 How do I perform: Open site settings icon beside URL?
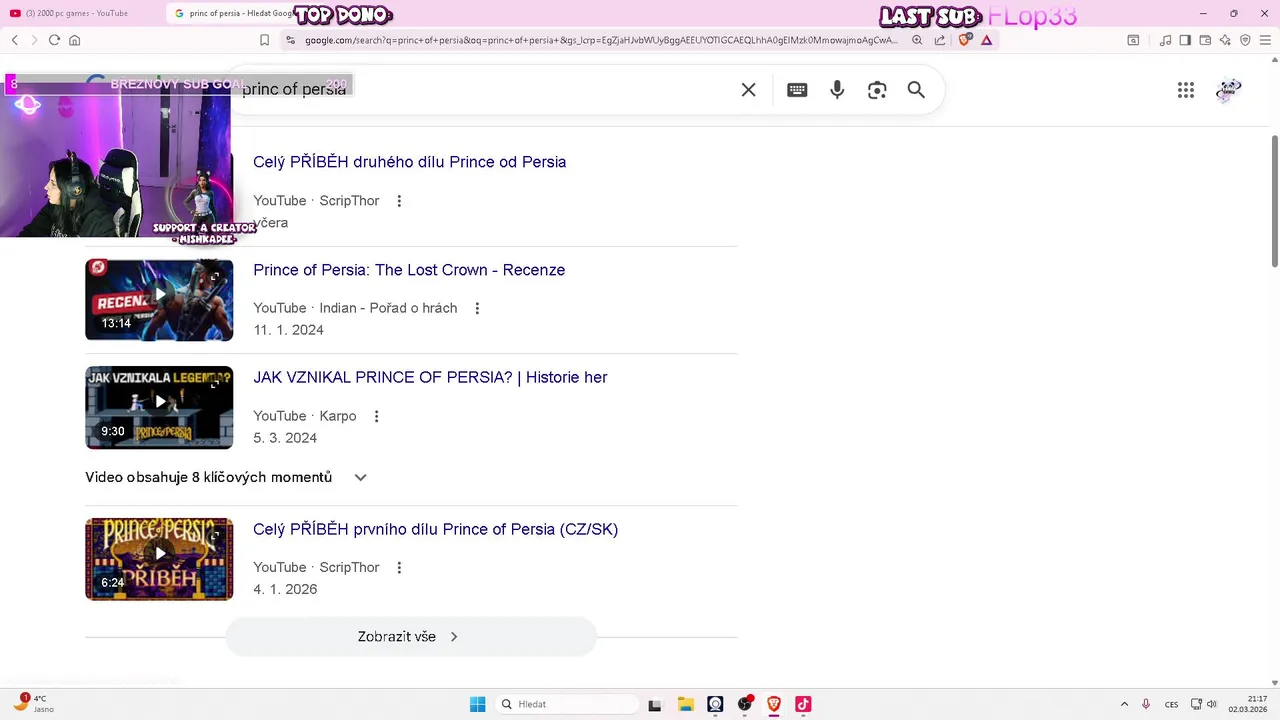pyautogui.click(x=290, y=40)
